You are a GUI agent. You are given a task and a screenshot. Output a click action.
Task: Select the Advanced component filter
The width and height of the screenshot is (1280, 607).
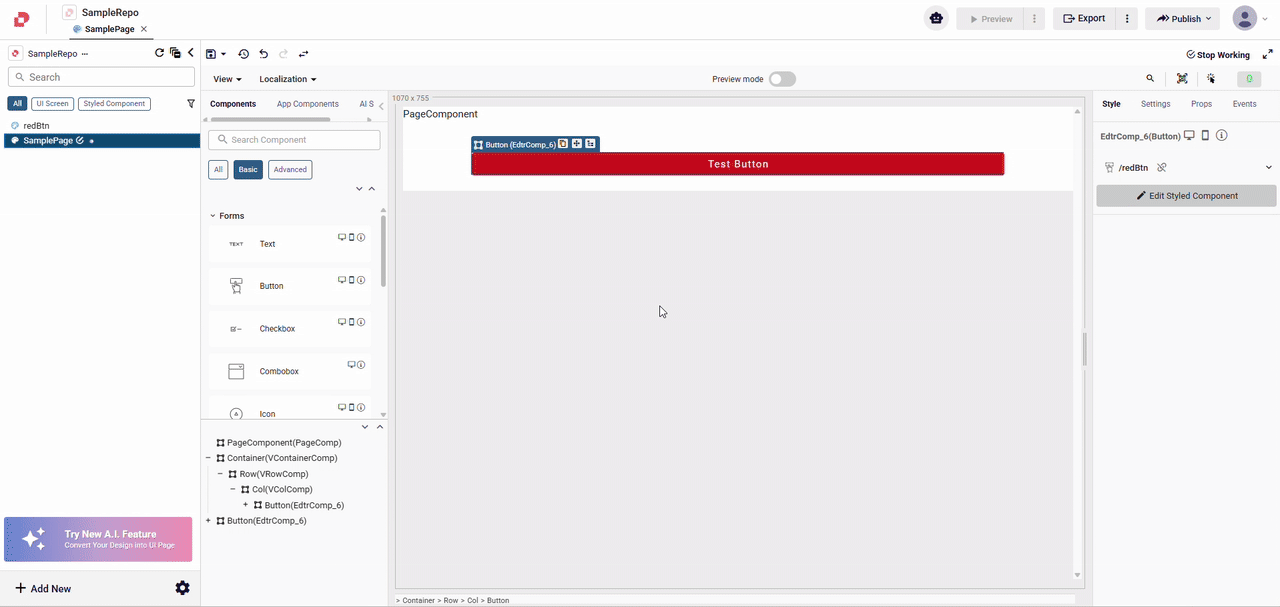click(x=290, y=170)
